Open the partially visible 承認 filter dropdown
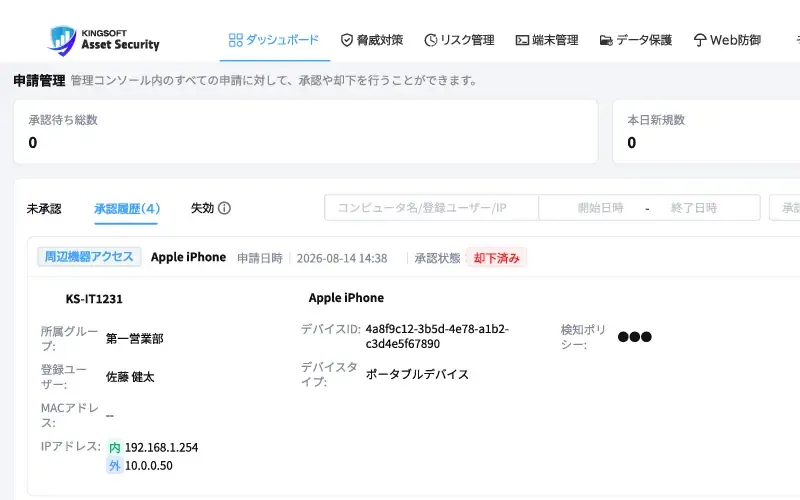 785,208
